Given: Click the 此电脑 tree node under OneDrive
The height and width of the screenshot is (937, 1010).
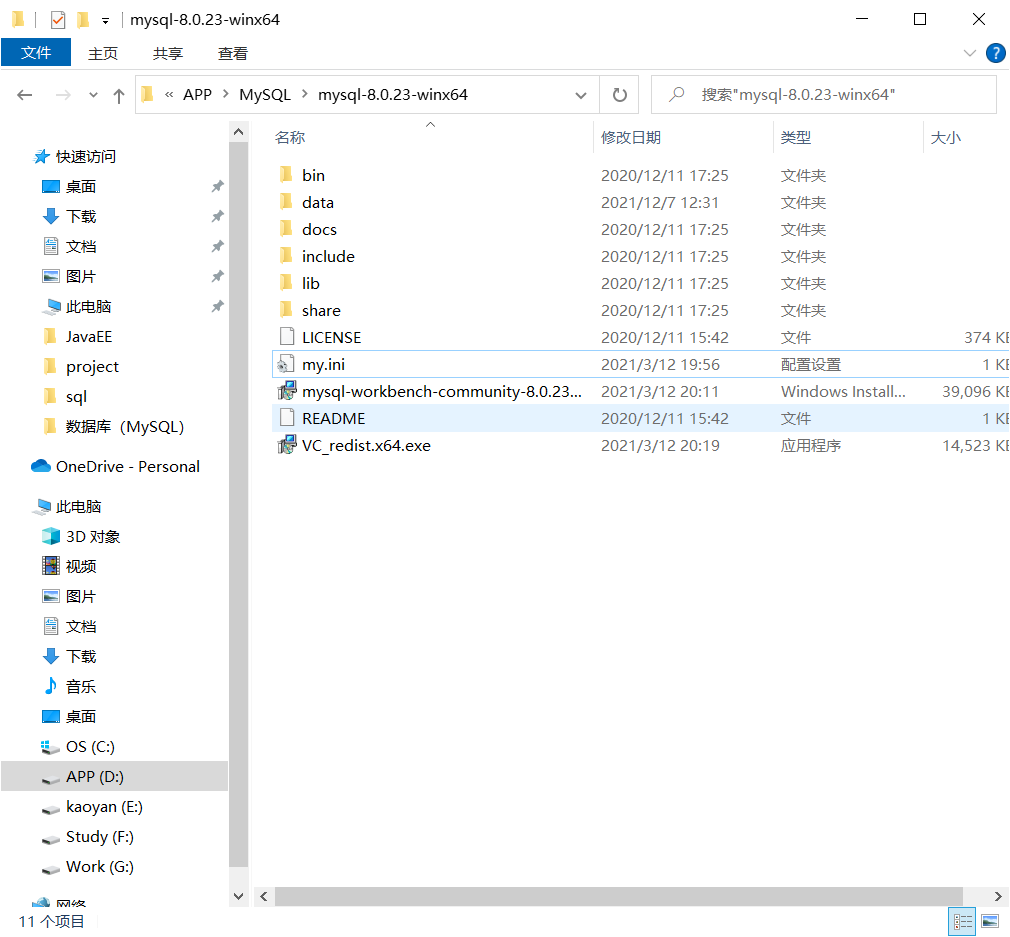Looking at the screenshot, I should coord(78,507).
